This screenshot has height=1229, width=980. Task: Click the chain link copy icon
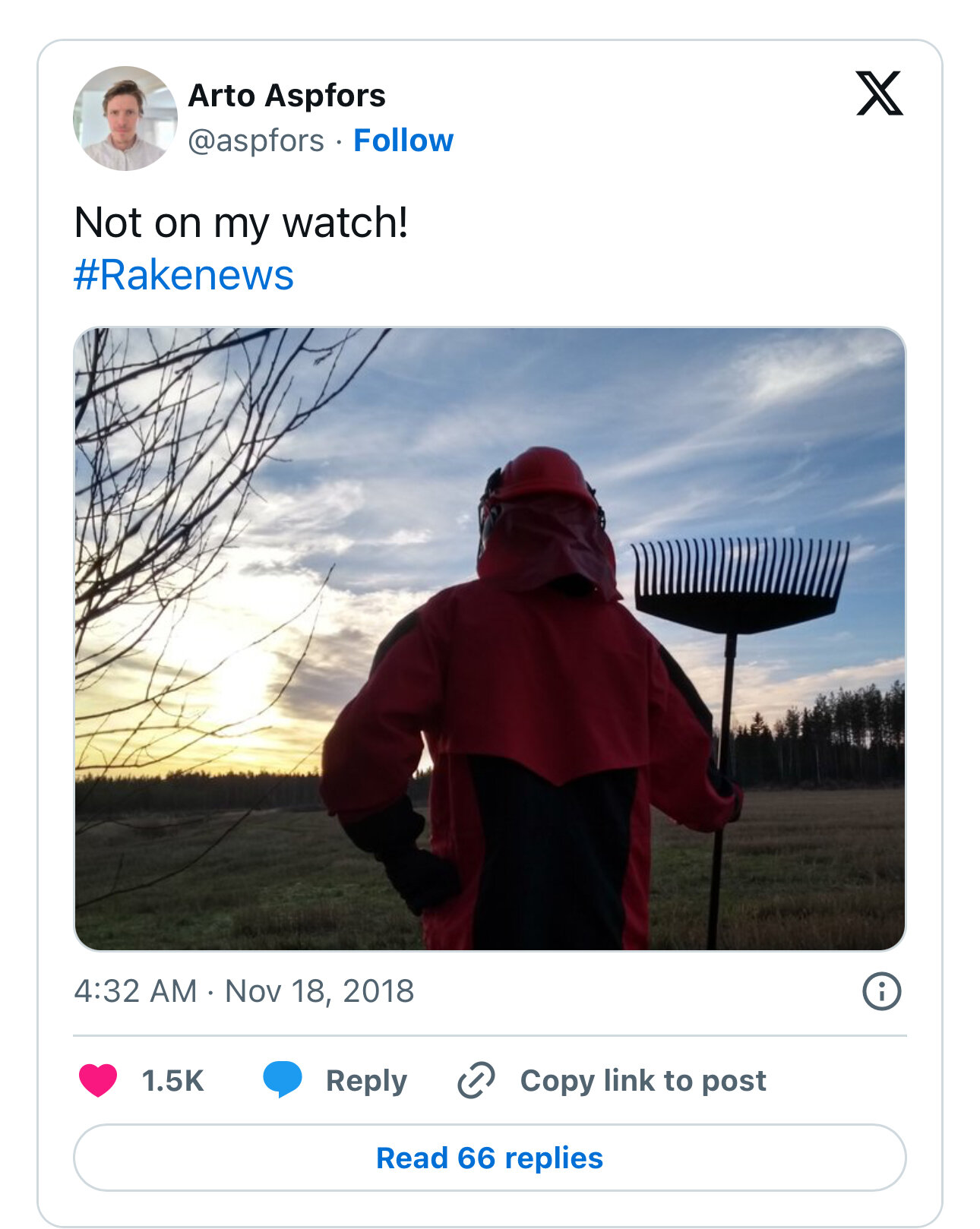[x=476, y=1080]
